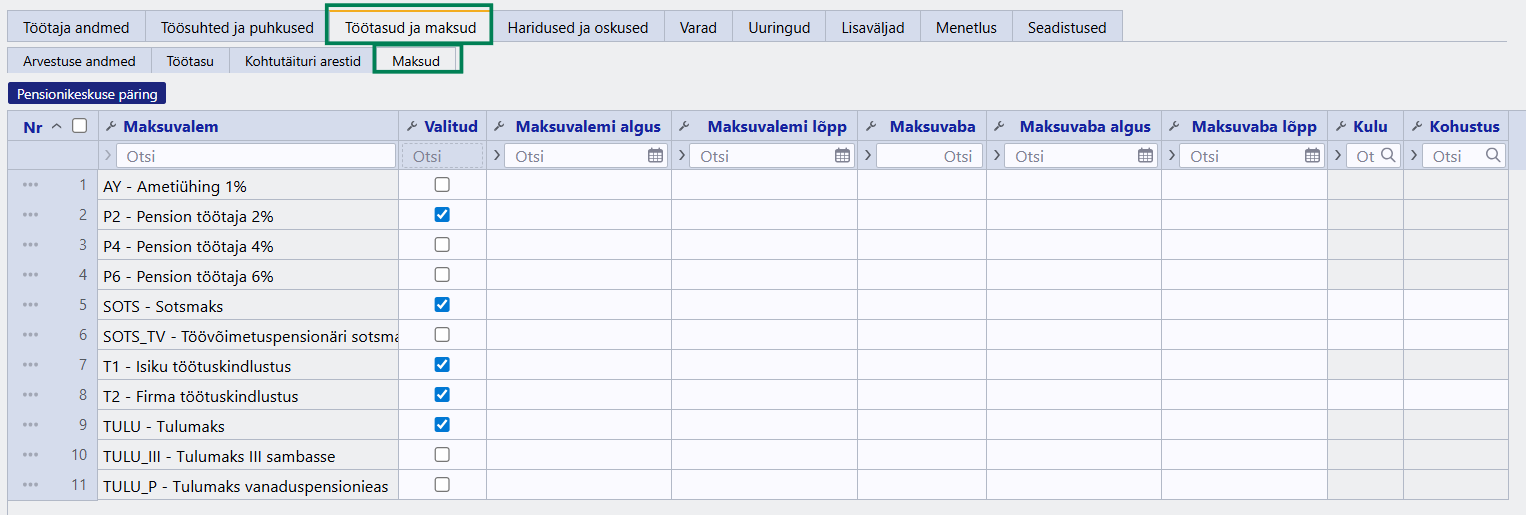
Task: Open the Töötasu sub-tab
Action: 190,61
